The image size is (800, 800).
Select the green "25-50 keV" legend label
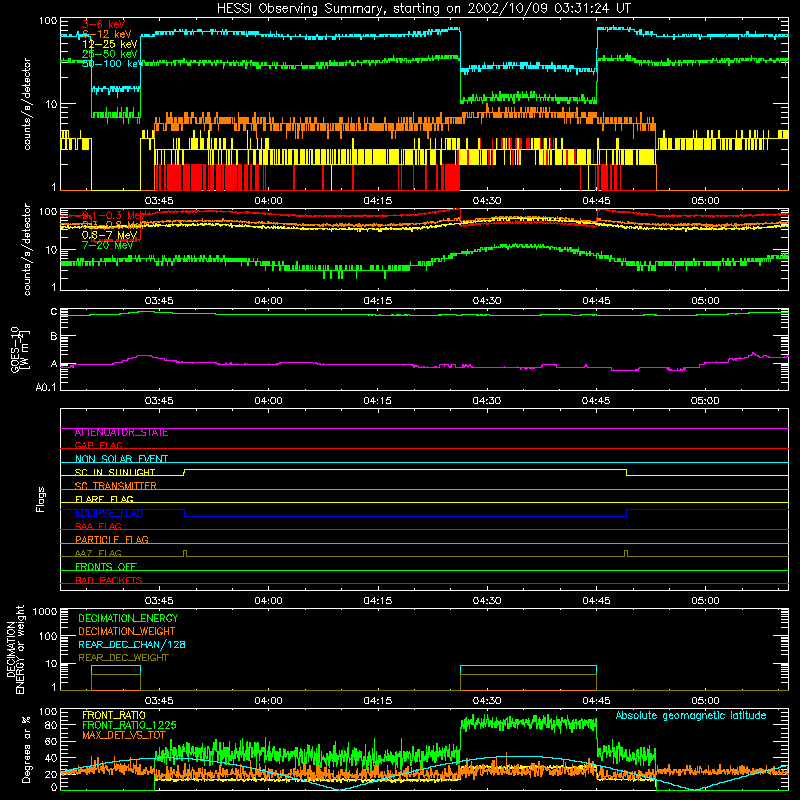[109, 54]
